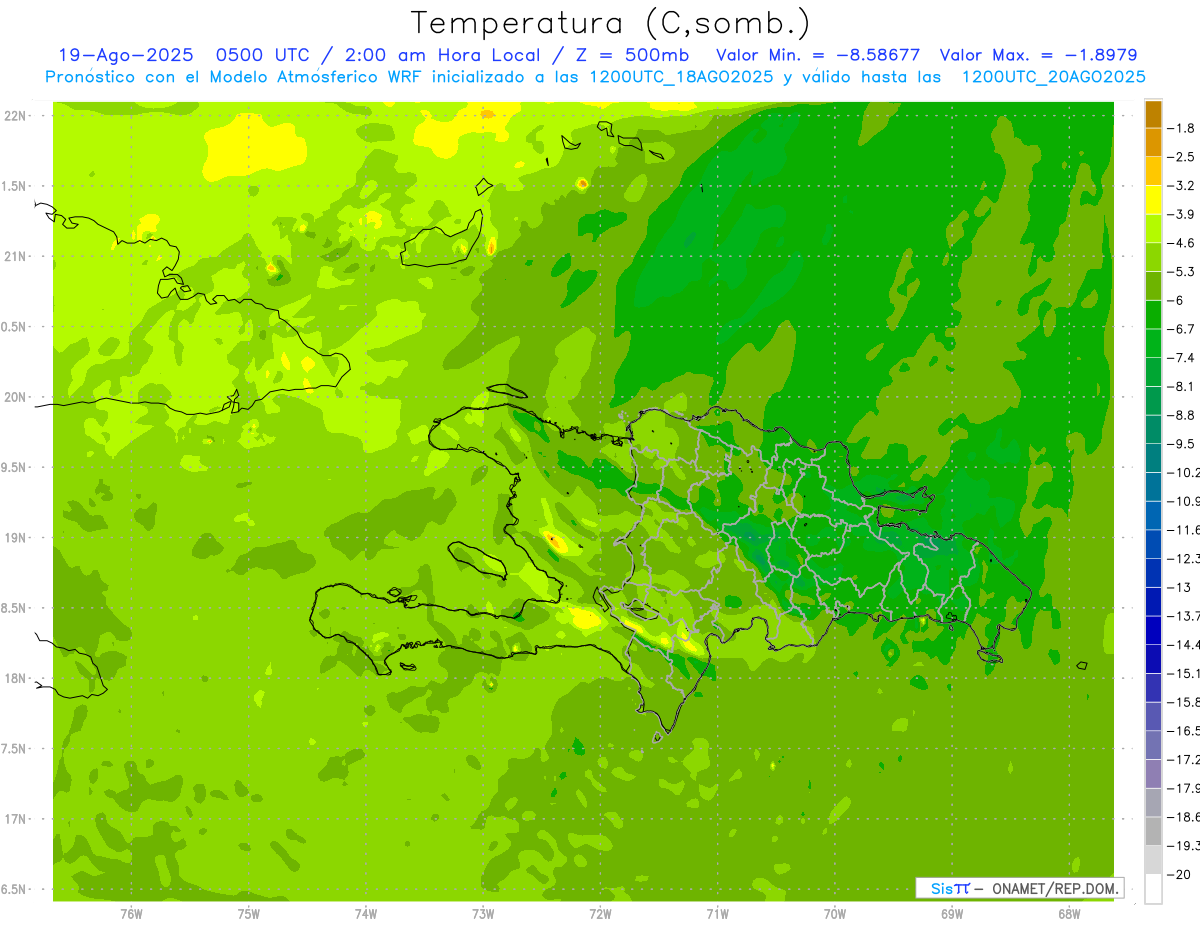The width and height of the screenshot is (1200, 927).
Task: Click the '-12.3' colorbar value
Action: 1185,558
